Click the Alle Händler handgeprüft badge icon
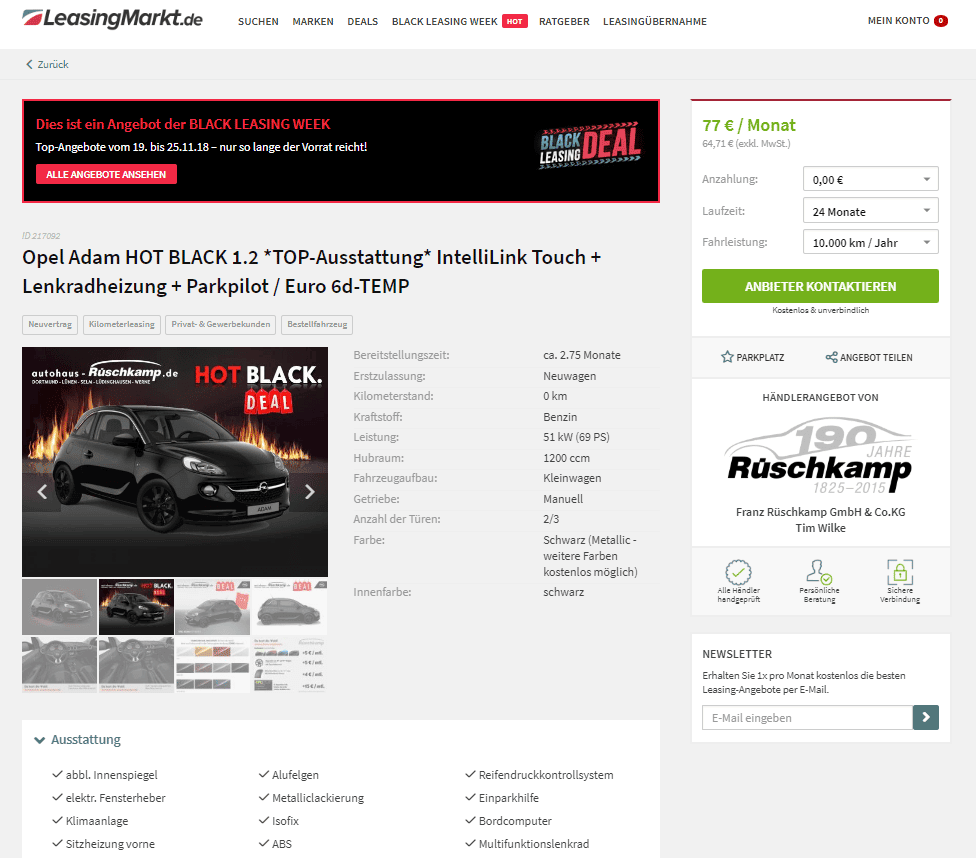 (x=738, y=572)
